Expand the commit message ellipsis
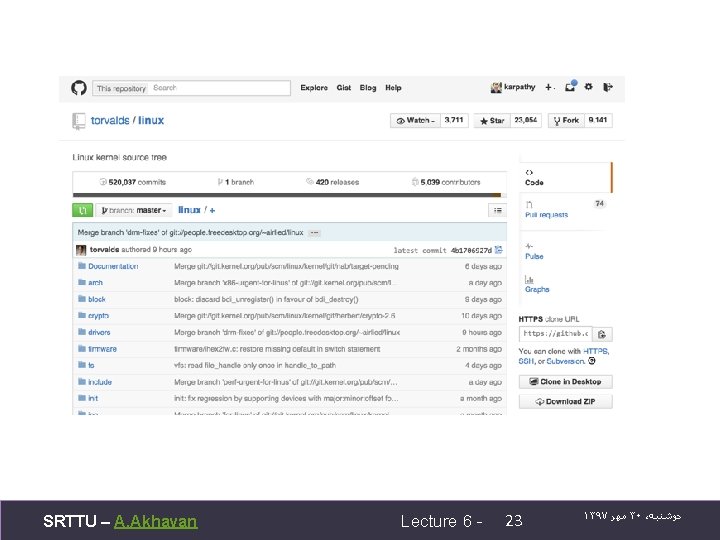Screen dimensions: 720x540 point(314,233)
